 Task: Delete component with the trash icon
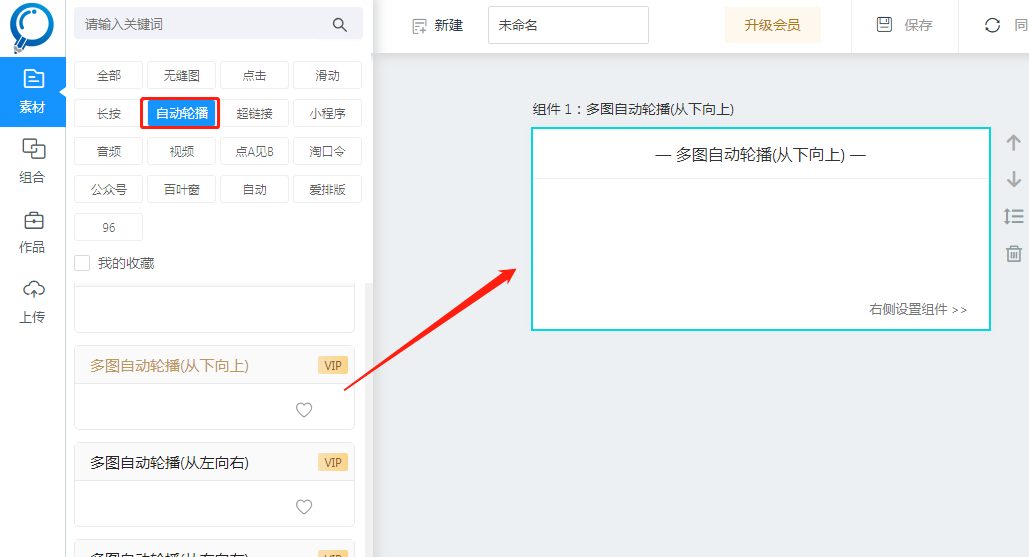pos(1013,254)
